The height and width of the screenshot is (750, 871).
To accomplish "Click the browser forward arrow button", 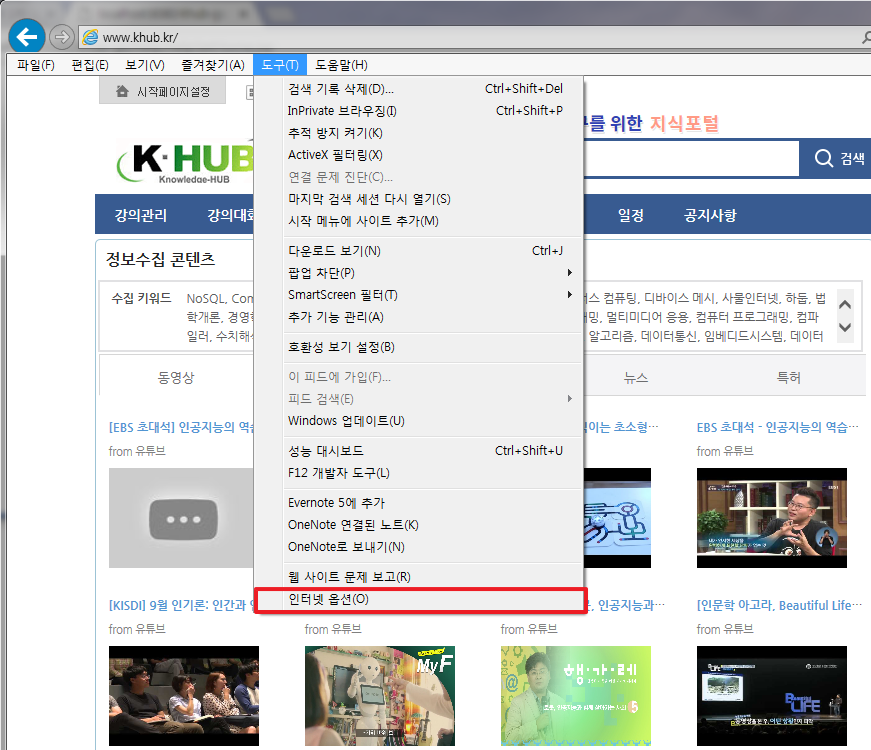I will tap(61, 37).
